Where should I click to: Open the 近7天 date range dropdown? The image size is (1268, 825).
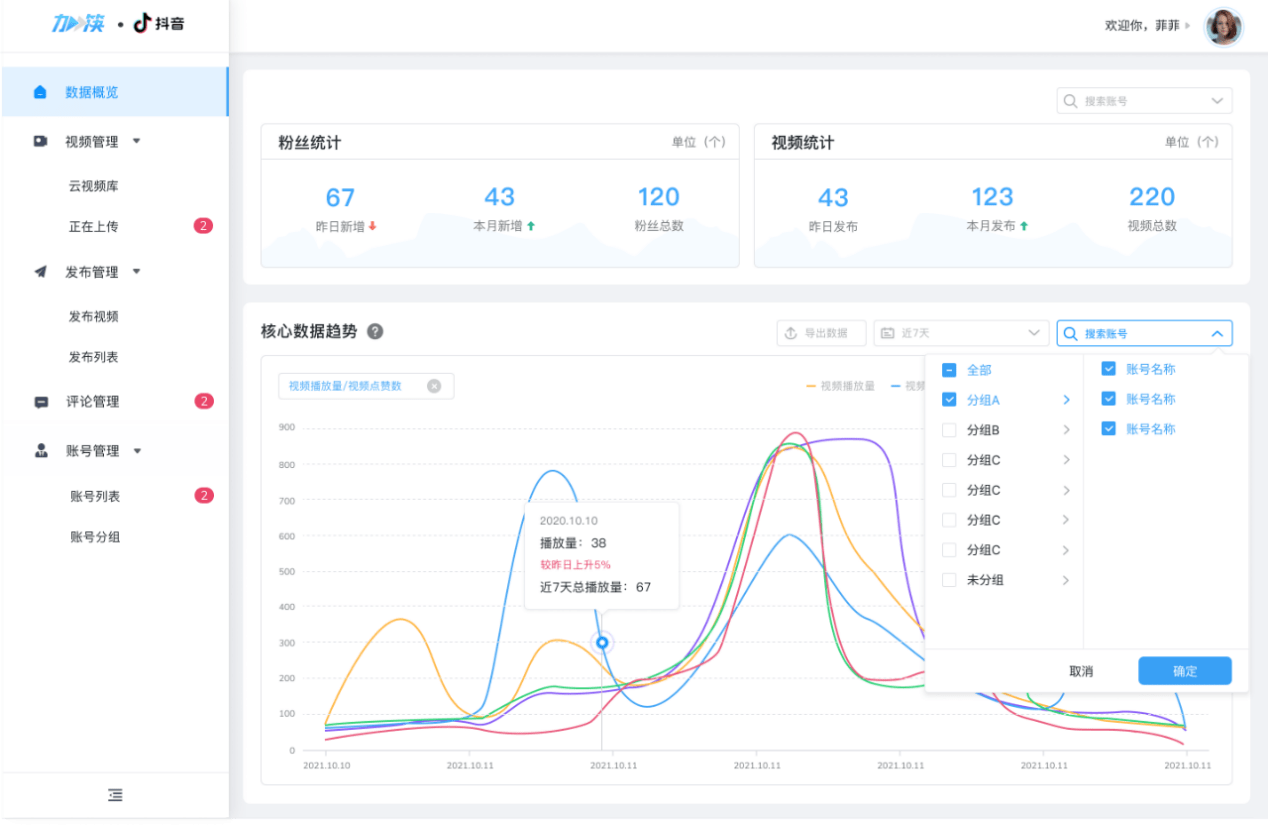coord(960,333)
